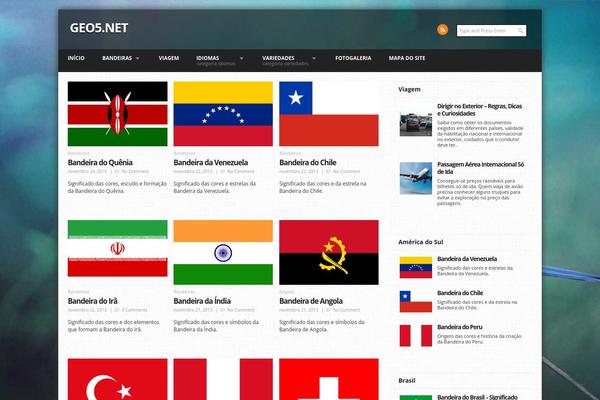This screenshot has height=400, width=600.
Task: Open the airplane photo thumbnail in Viagem
Action: [x=416, y=178]
